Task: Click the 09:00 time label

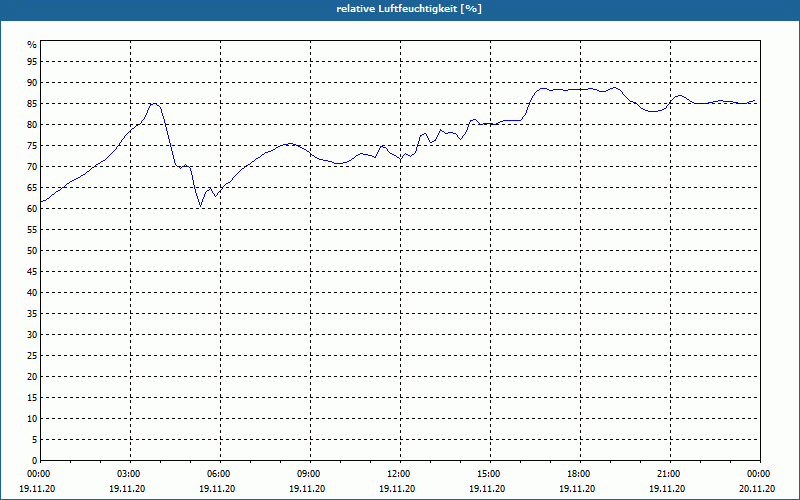Action: click(310, 474)
